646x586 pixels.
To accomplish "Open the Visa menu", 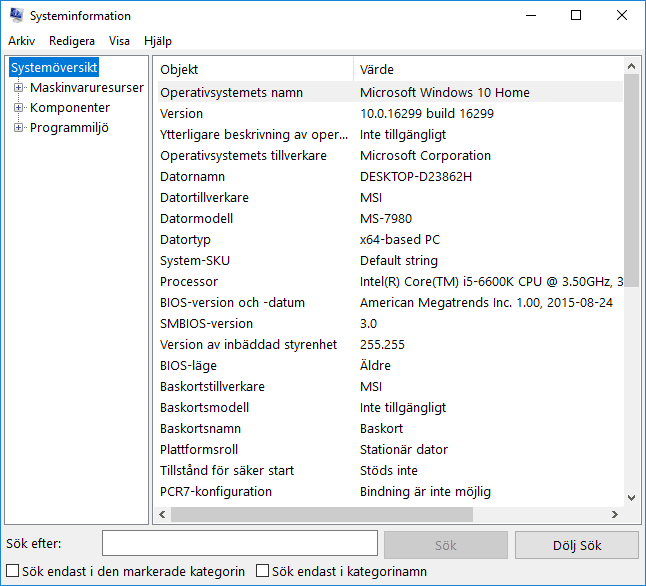I will (x=119, y=41).
